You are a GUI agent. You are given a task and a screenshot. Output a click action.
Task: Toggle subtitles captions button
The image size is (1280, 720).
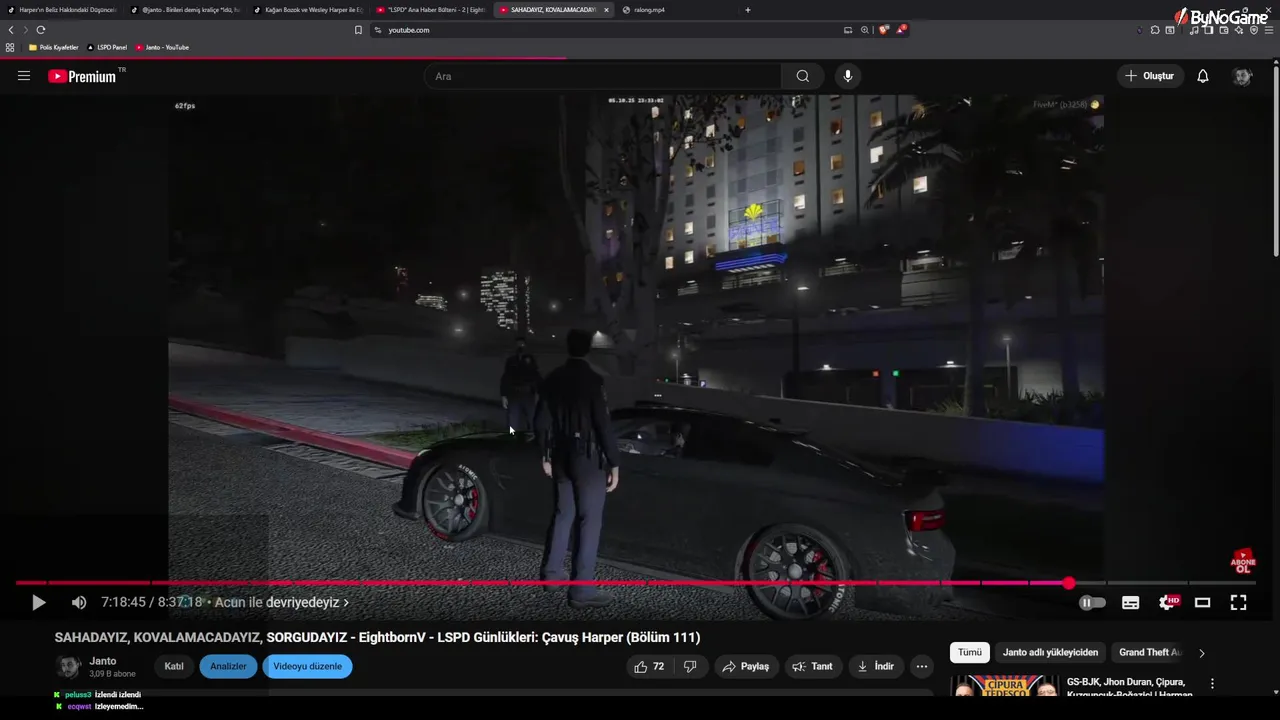point(1130,602)
